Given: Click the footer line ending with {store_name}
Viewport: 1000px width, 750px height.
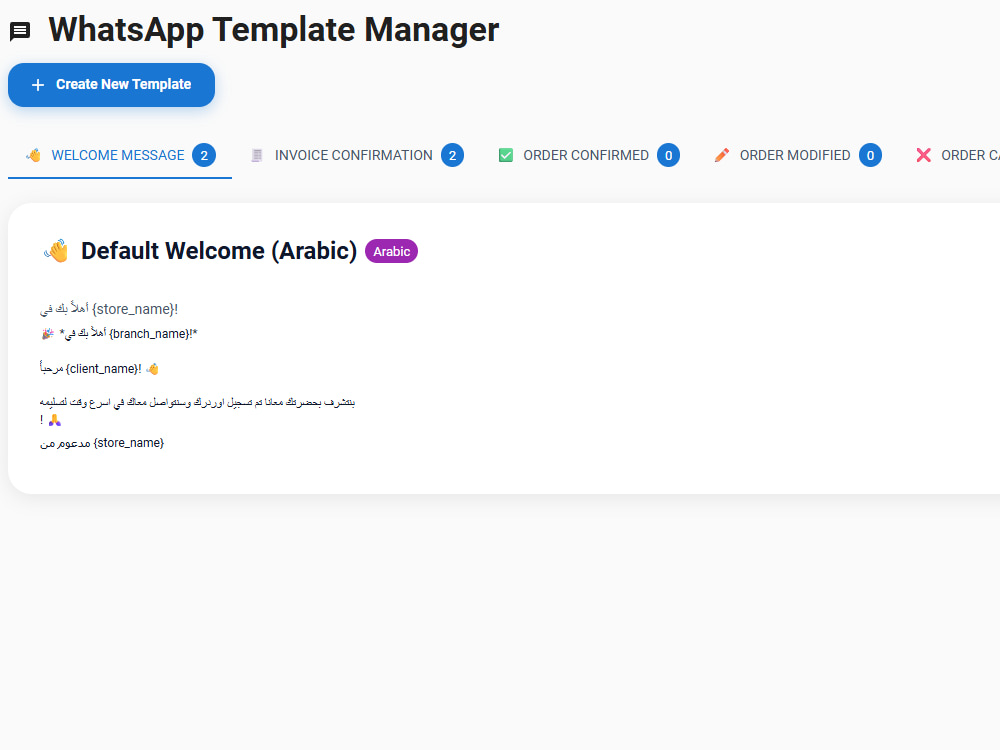Looking at the screenshot, I should pos(102,443).
